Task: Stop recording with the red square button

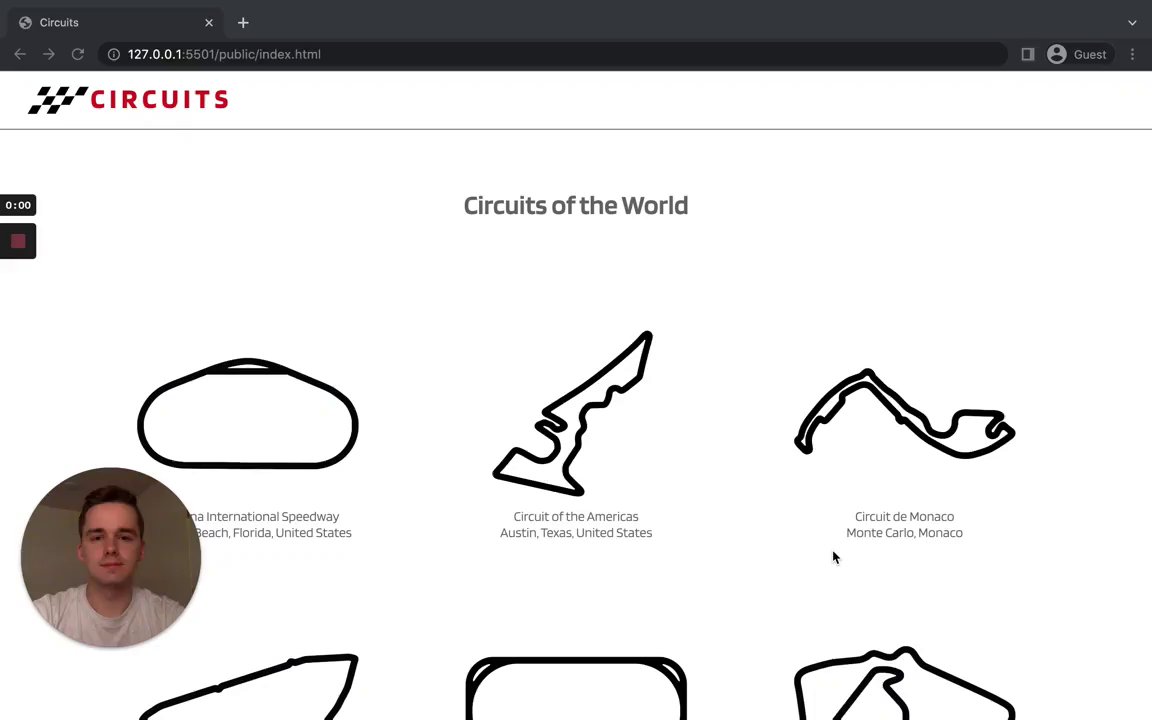Action: coord(18,241)
